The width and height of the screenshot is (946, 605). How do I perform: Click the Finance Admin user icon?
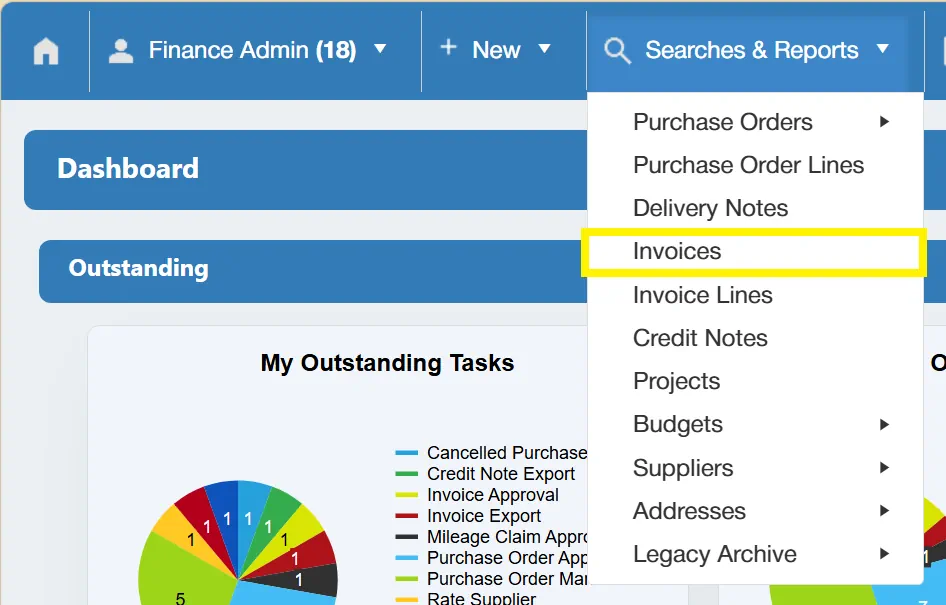(x=121, y=51)
